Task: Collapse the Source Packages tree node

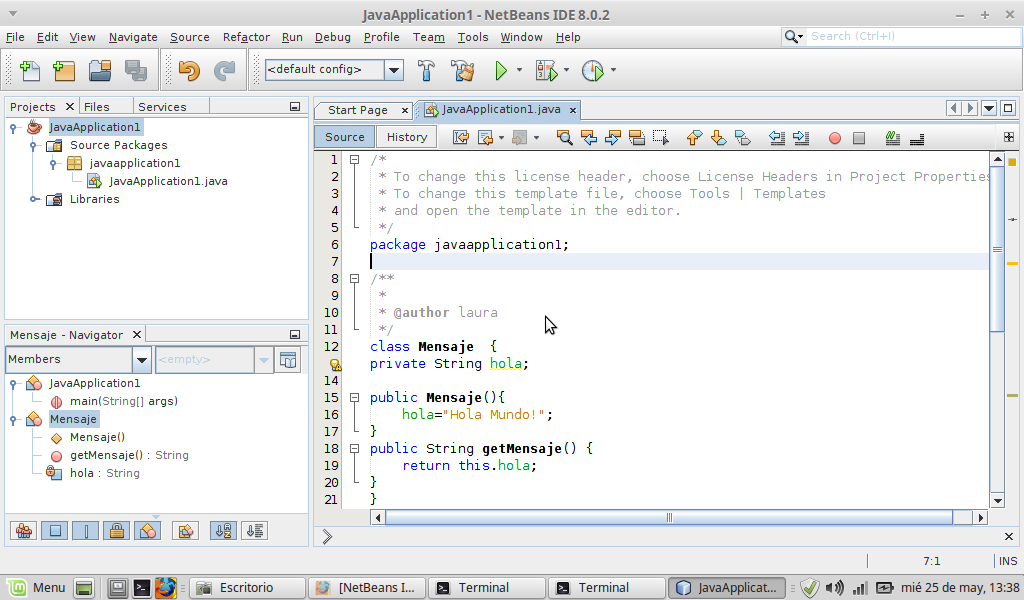Action: tap(34, 146)
